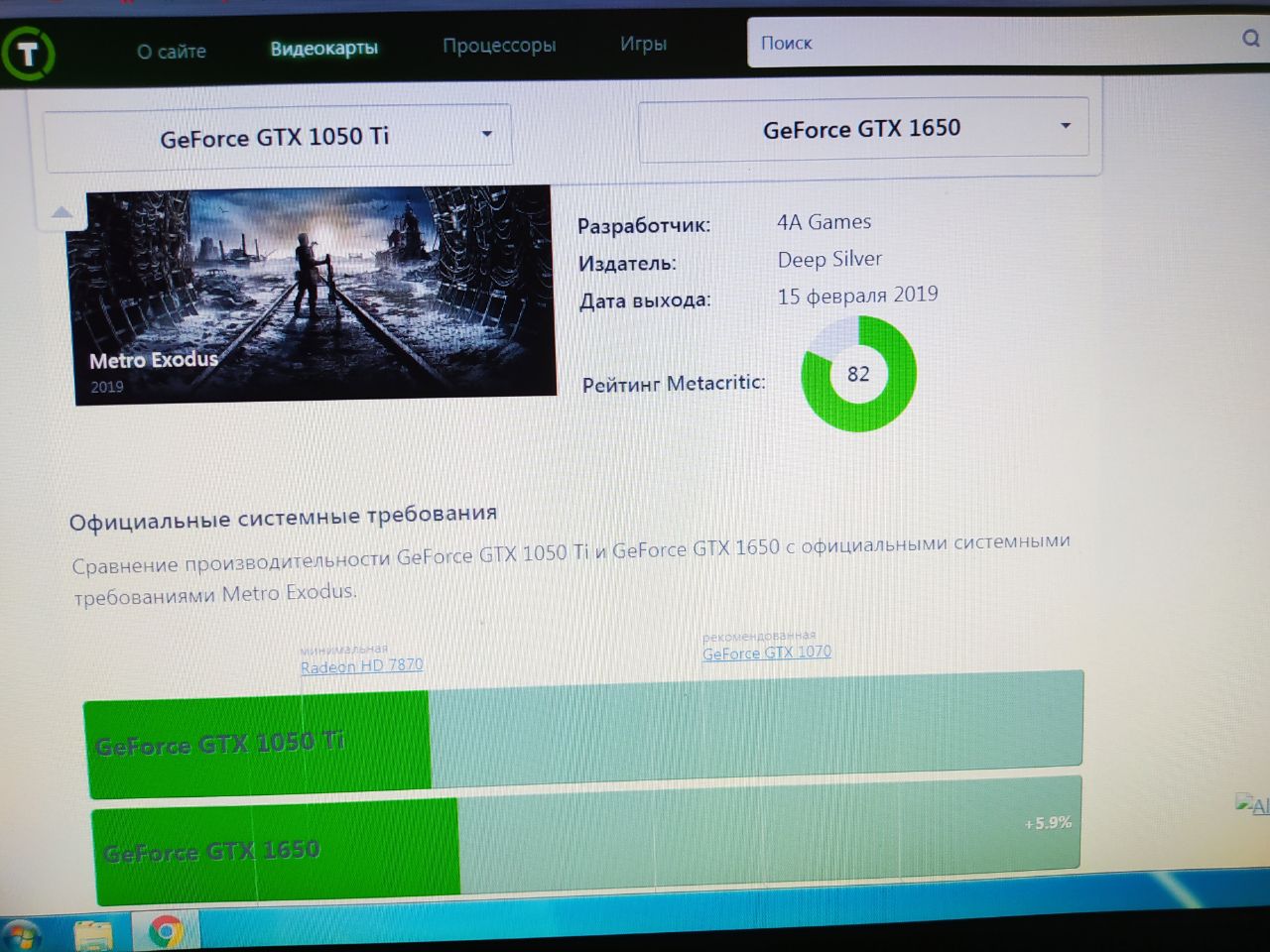1270x952 pixels.
Task: Navigate to the Игры section
Action: pyautogui.click(x=643, y=44)
